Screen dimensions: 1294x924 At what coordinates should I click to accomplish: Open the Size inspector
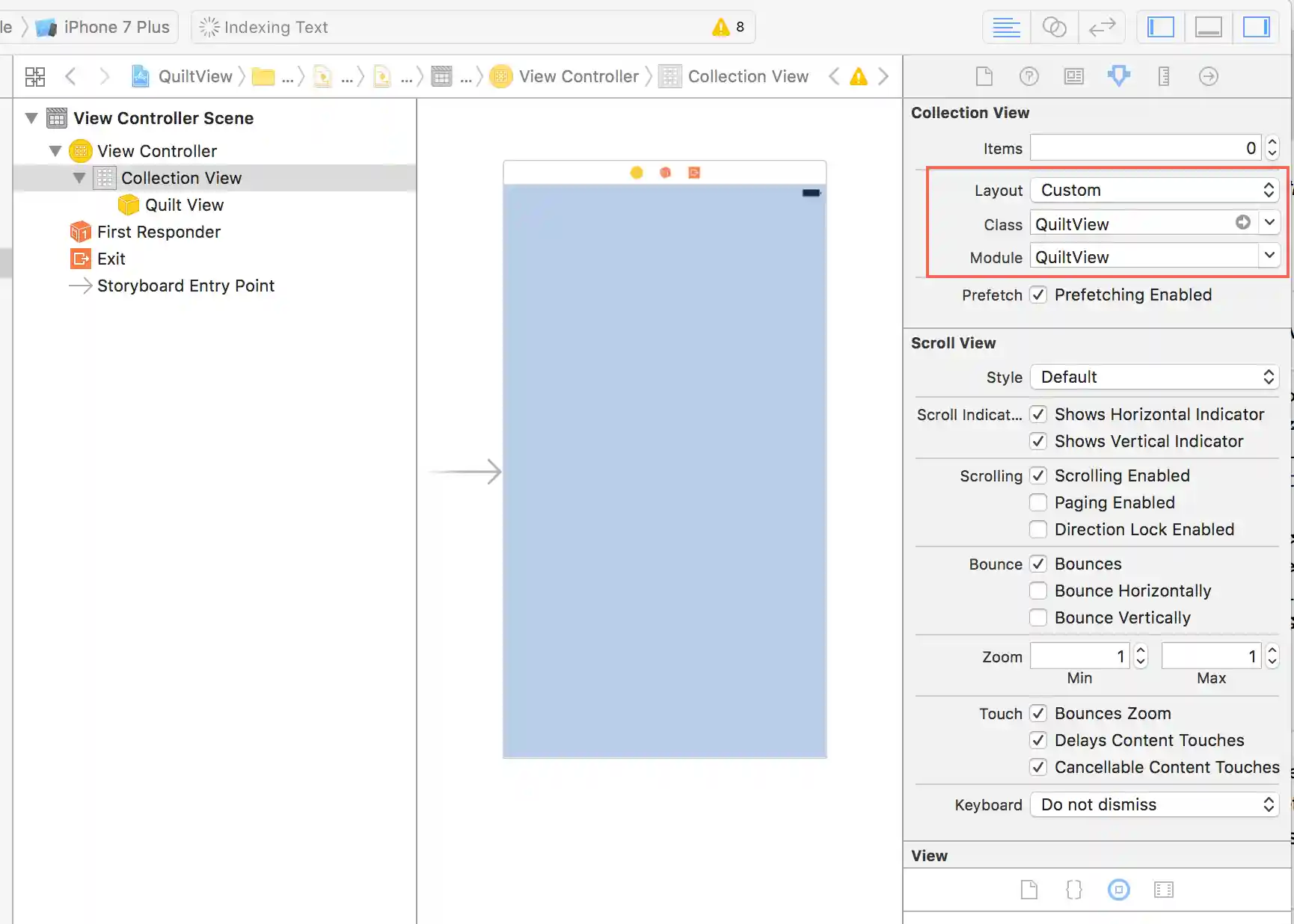point(1163,76)
